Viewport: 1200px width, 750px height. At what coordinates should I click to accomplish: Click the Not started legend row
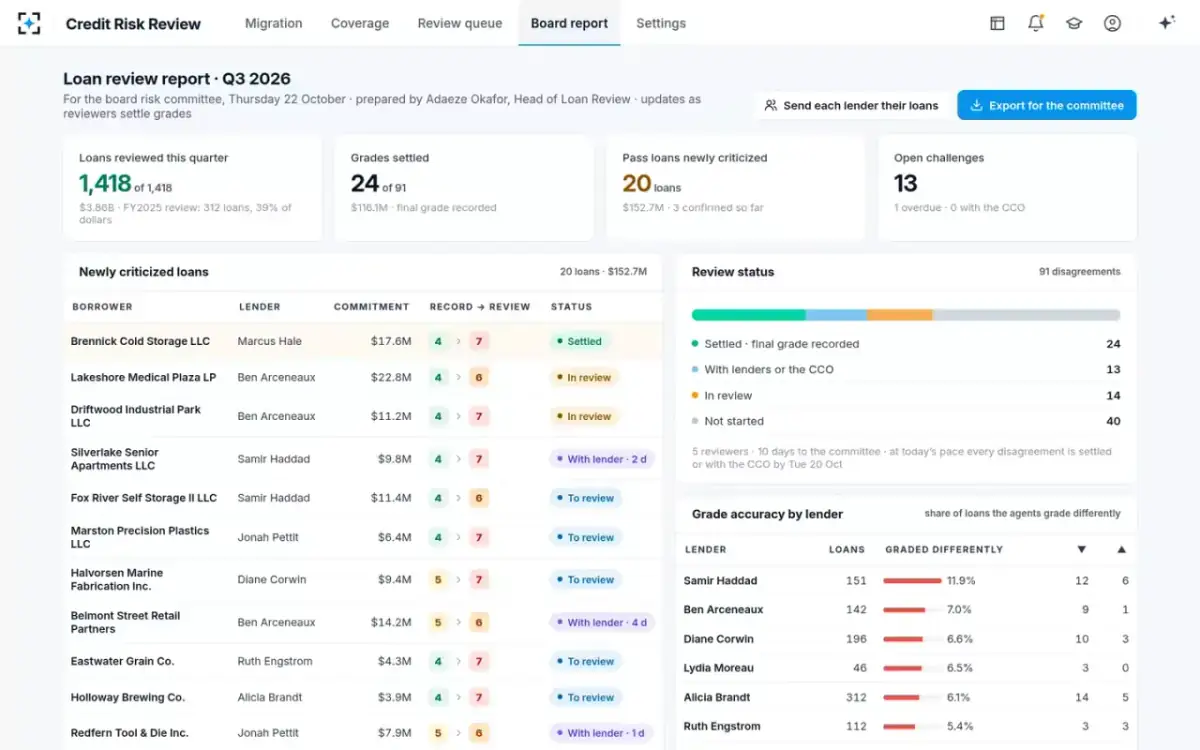tap(906, 421)
